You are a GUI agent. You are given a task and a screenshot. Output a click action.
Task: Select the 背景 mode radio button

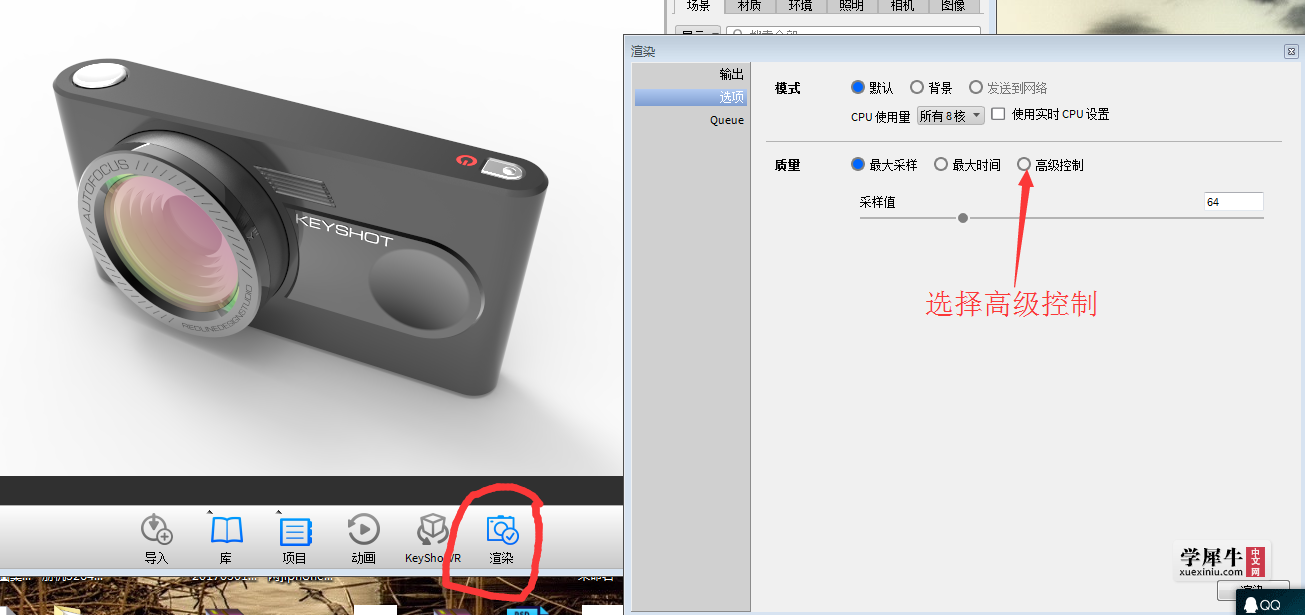917,88
